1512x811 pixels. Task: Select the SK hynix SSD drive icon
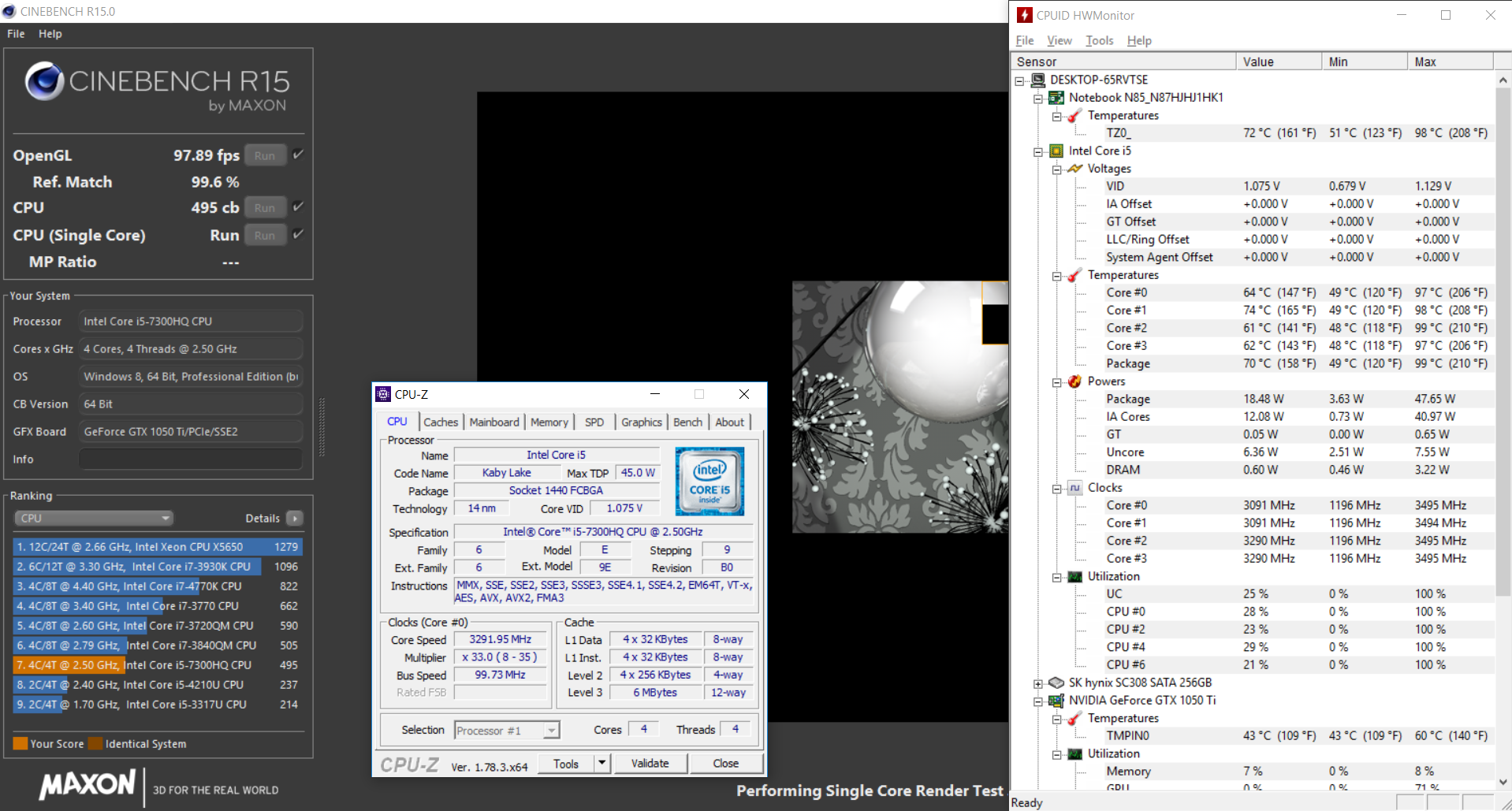1056,683
